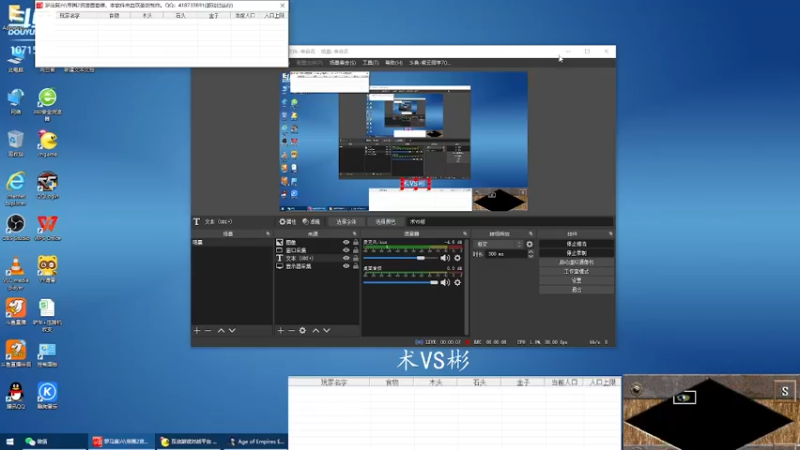Open the yellow raccoon YY desktop icon
800x450 pixels.
click(x=47, y=269)
